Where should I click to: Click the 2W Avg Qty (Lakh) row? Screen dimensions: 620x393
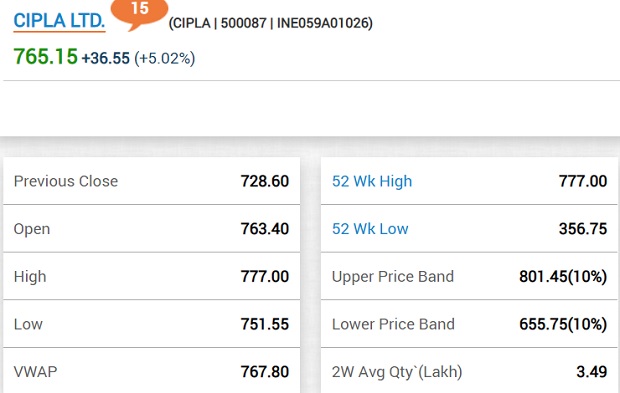point(469,371)
